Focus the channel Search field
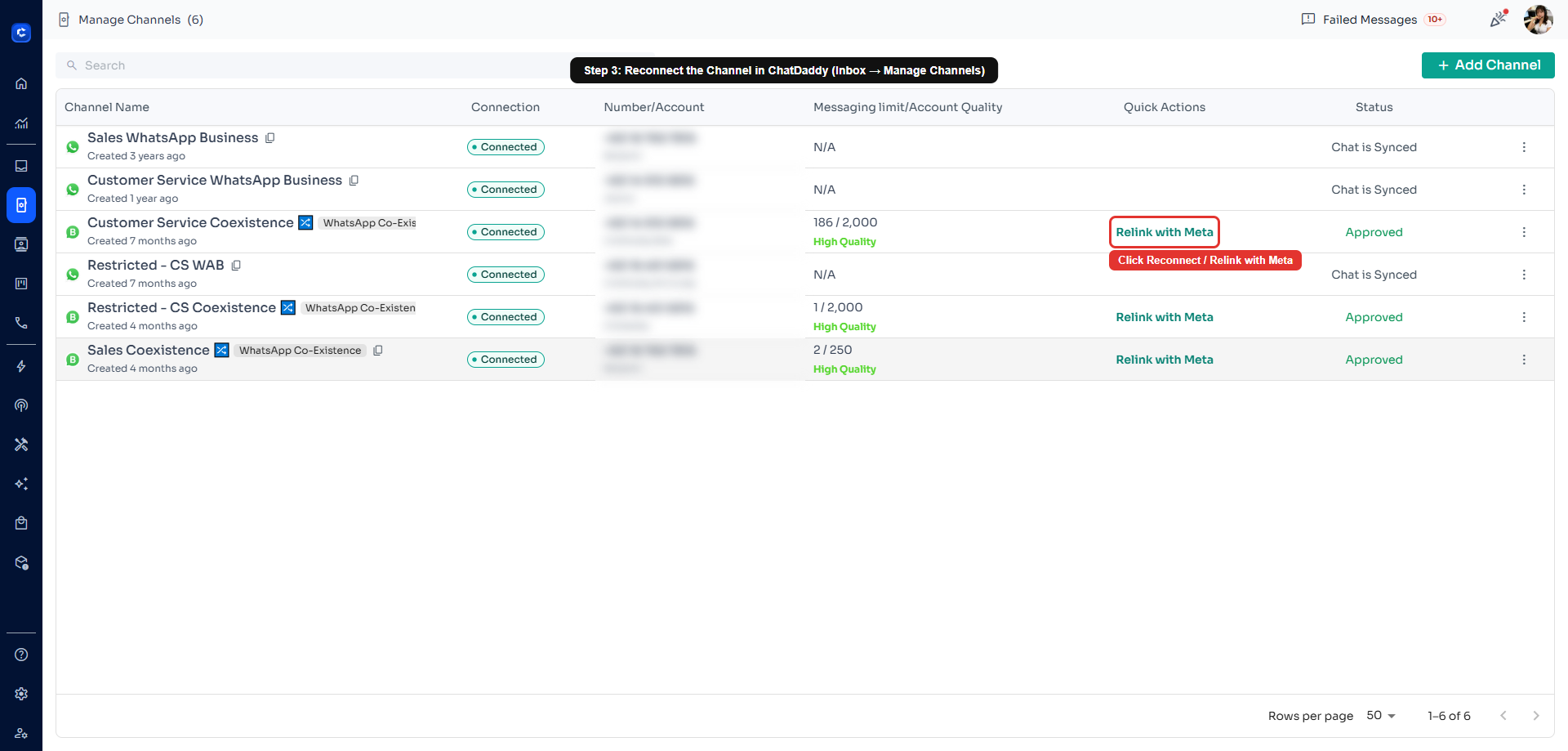Image resolution: width=1568 pixels, height=751 pixels. pos(355,65)
